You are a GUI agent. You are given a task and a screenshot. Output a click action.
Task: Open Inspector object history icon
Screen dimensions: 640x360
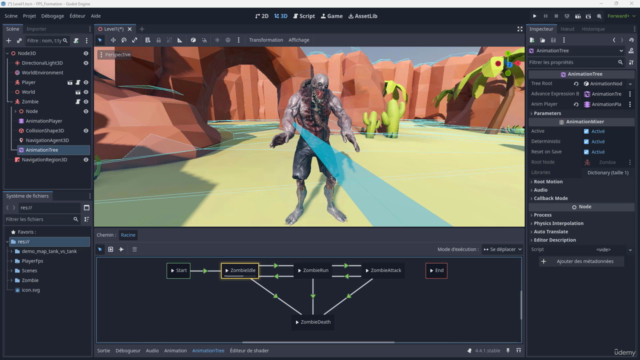[631, 40]
